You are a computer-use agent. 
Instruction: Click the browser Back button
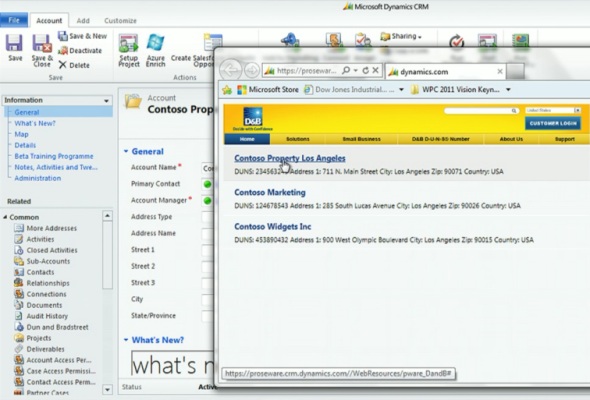pos(230,70)
